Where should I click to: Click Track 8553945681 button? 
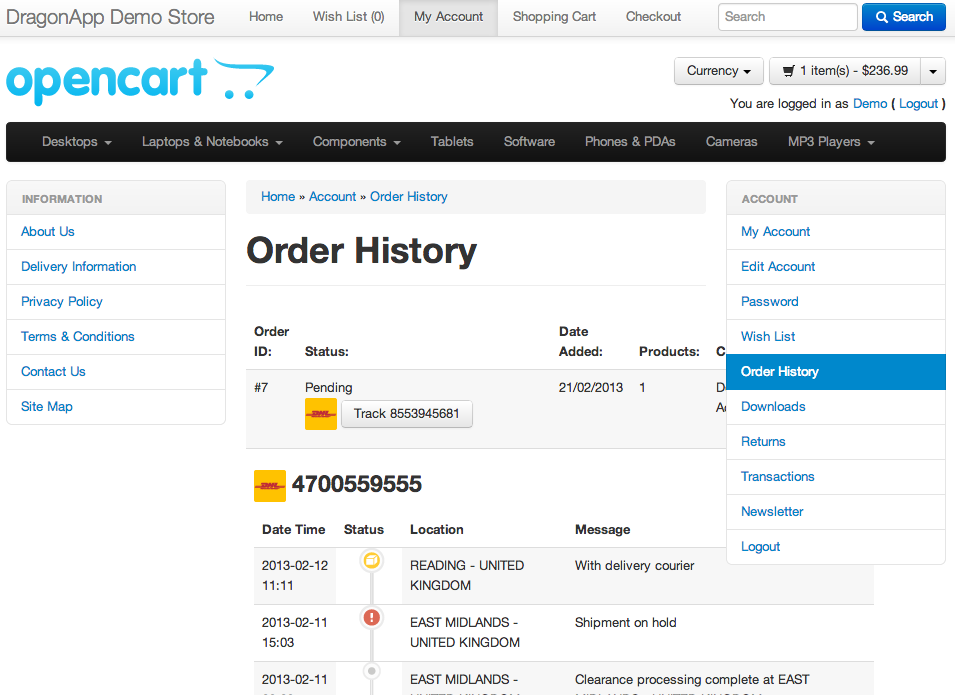(x=407, y=414)
